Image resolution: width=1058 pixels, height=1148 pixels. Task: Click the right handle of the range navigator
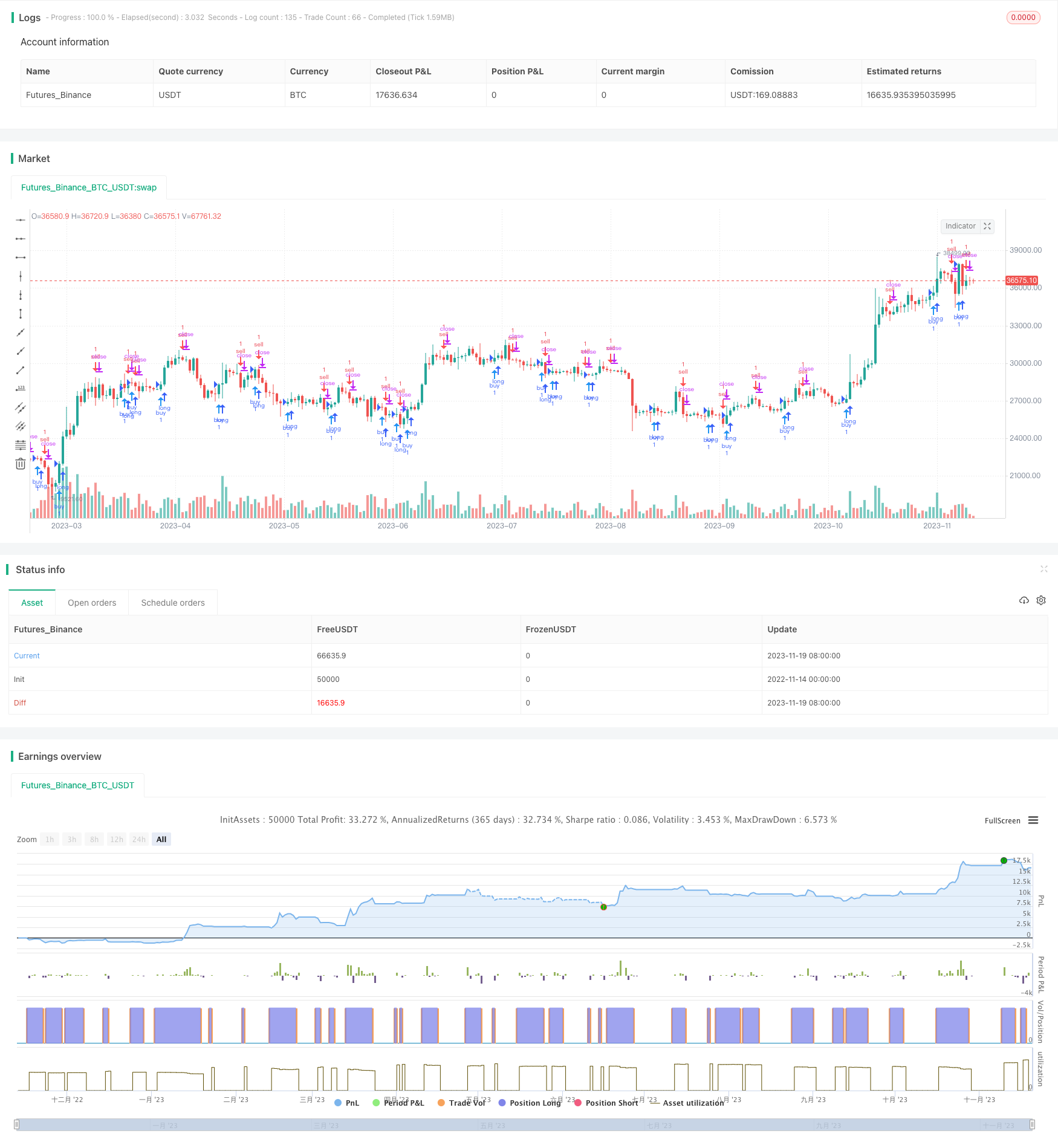tap(1033, 1124)
